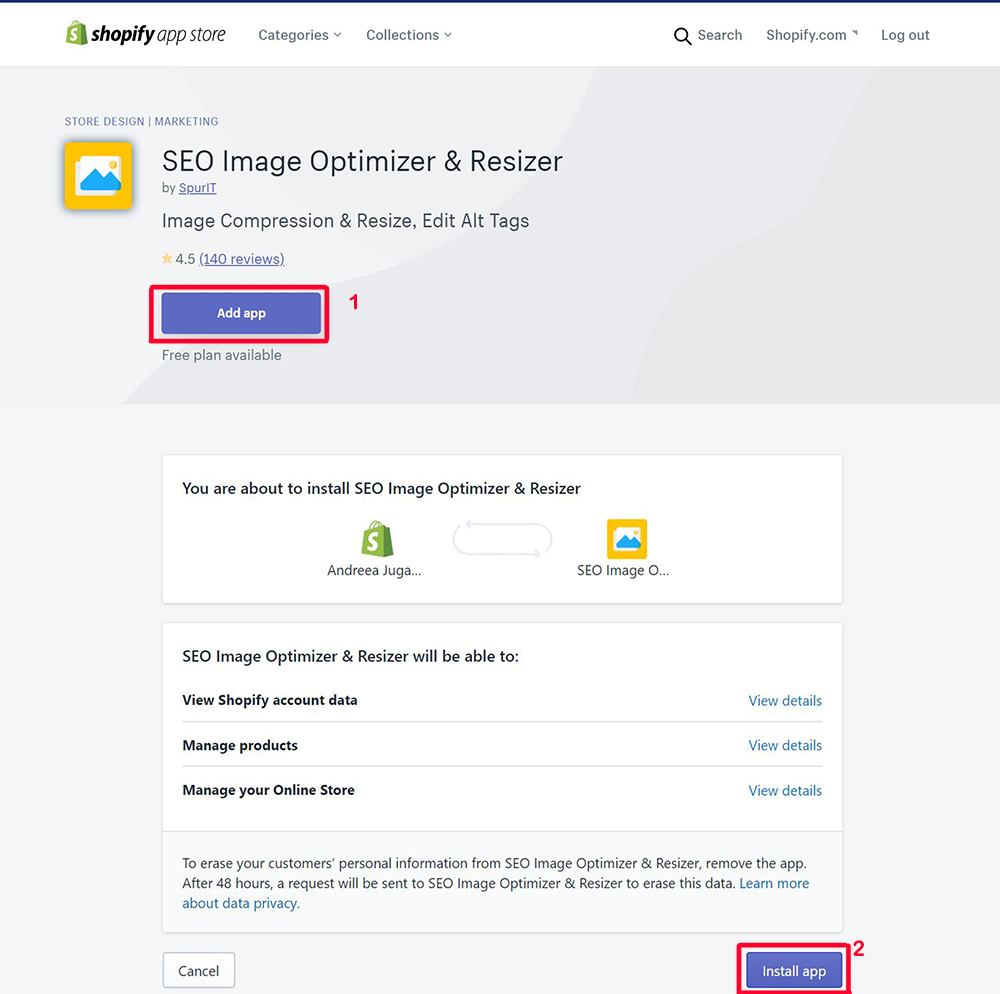
Task: Open the MARKETING category link
Action: point(186,121)
